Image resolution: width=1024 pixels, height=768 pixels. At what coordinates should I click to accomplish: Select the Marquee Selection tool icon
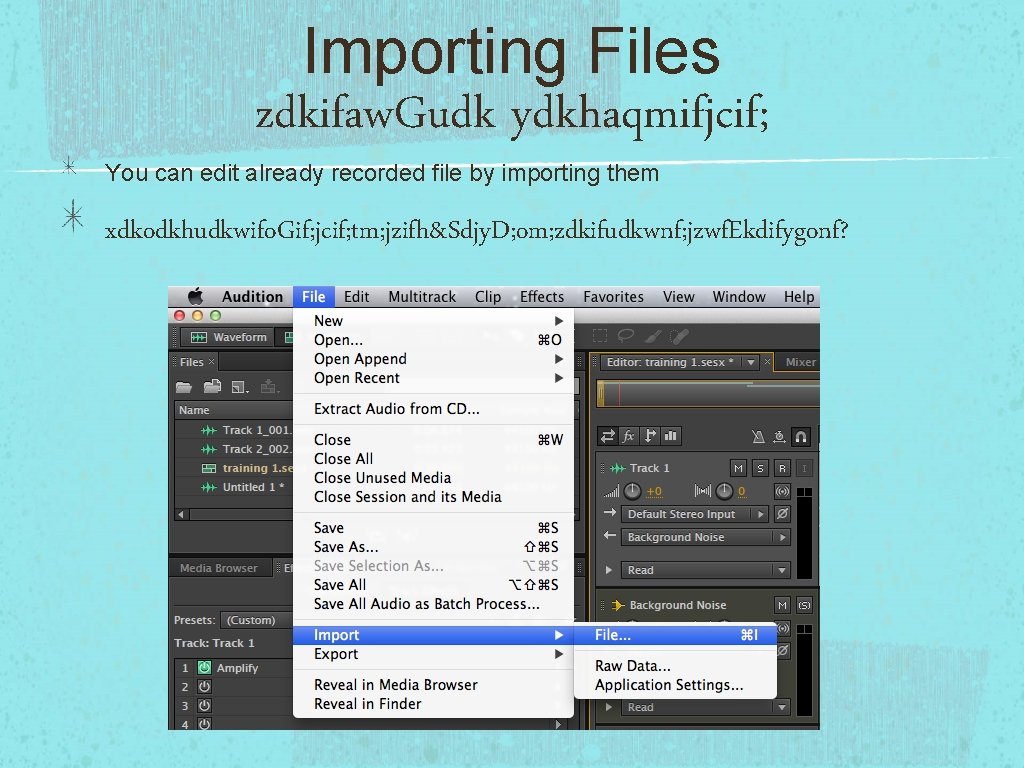click(x=600, y=336)
